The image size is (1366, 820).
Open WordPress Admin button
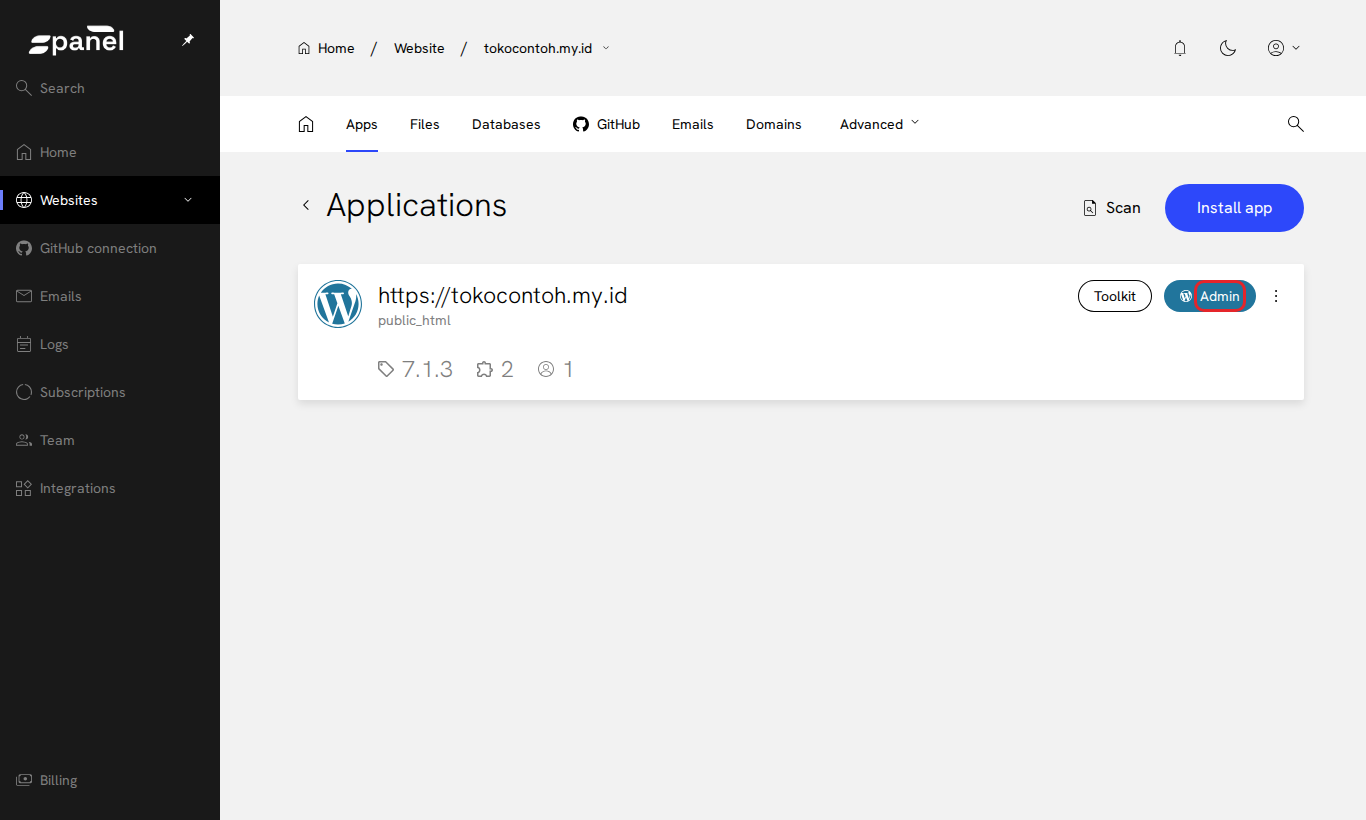pyautogui.click(x=1210, y=296)
